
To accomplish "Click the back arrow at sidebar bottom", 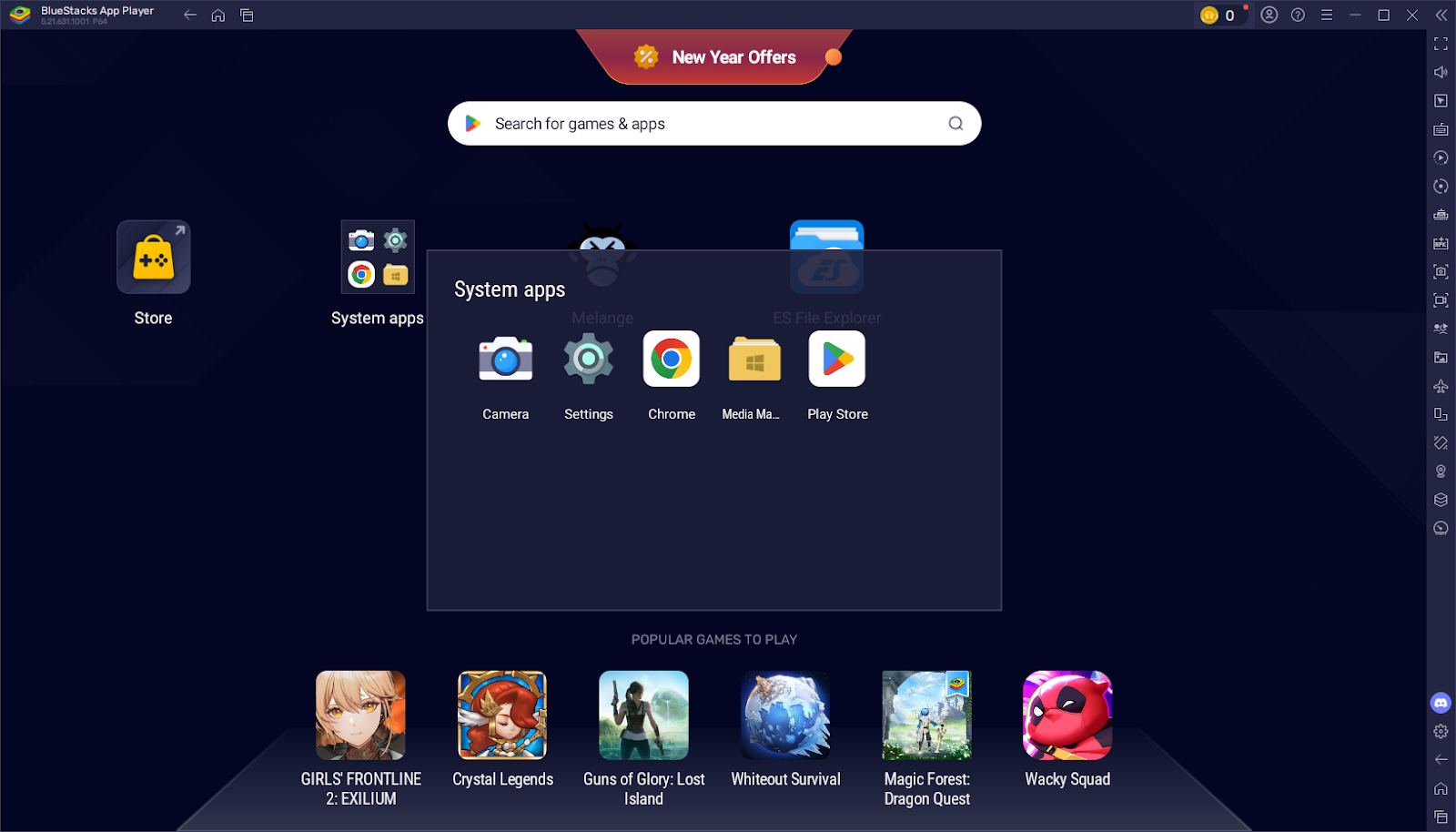I will click(1441, 759).
